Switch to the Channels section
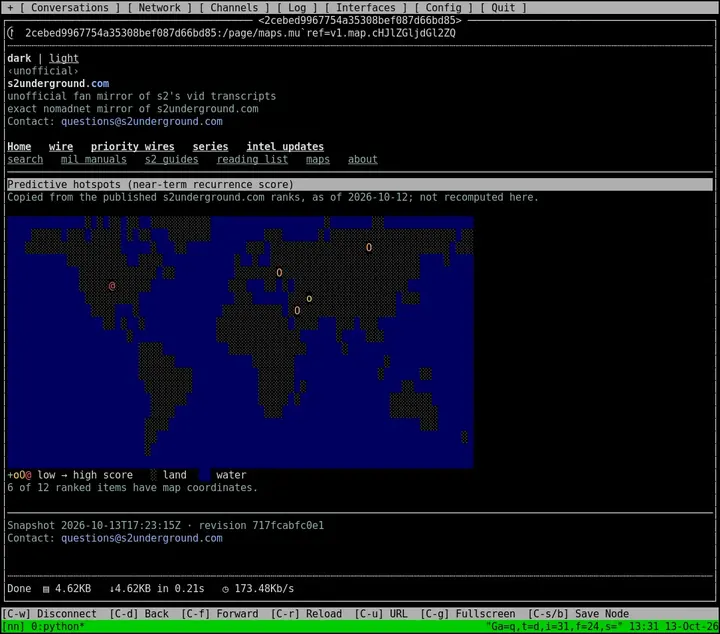Screen dimensions: 720x634 [x=234, y=7]
